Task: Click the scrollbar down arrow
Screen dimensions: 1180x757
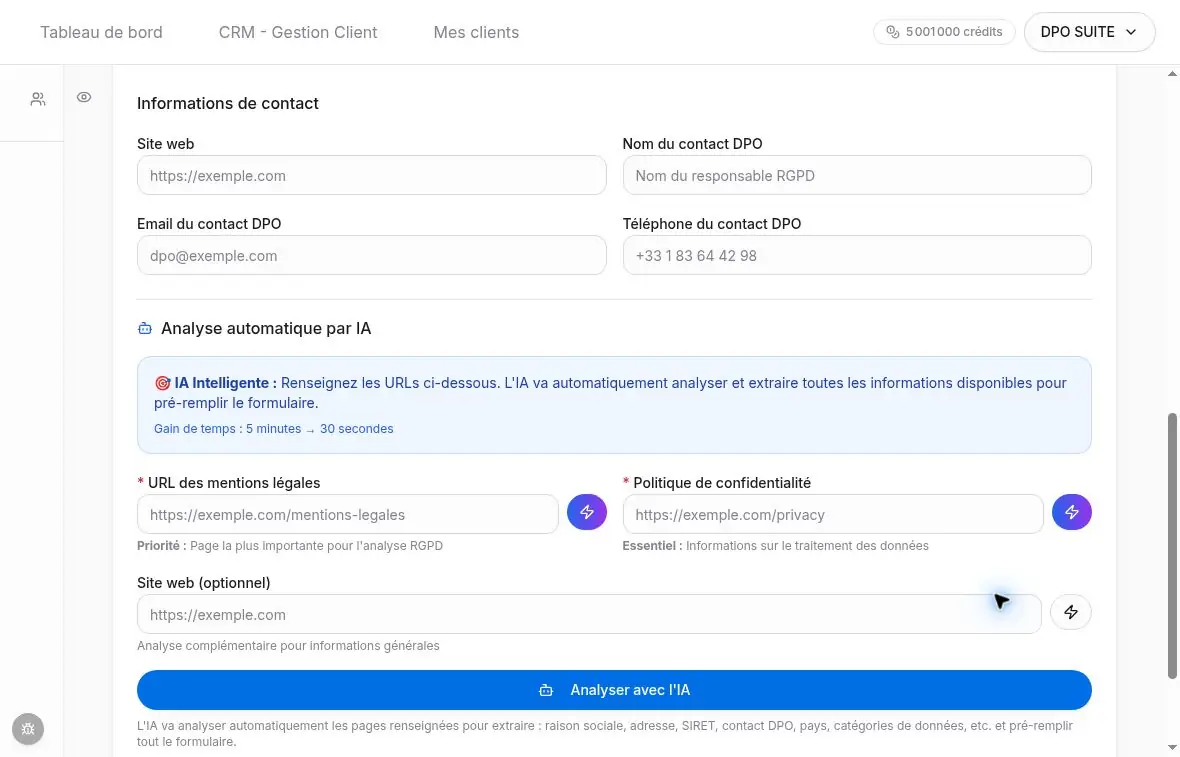Action: pyautogui.click(x=1172, y=747)
